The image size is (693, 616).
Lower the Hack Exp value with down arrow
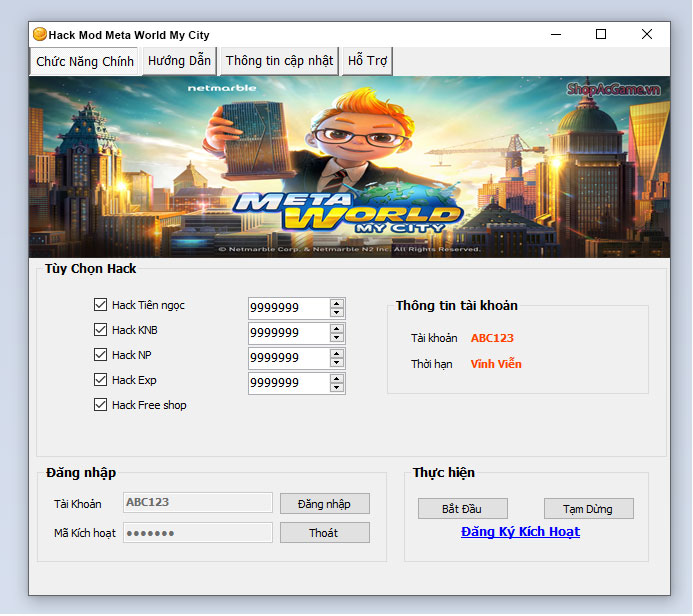[x=337, y=388]
